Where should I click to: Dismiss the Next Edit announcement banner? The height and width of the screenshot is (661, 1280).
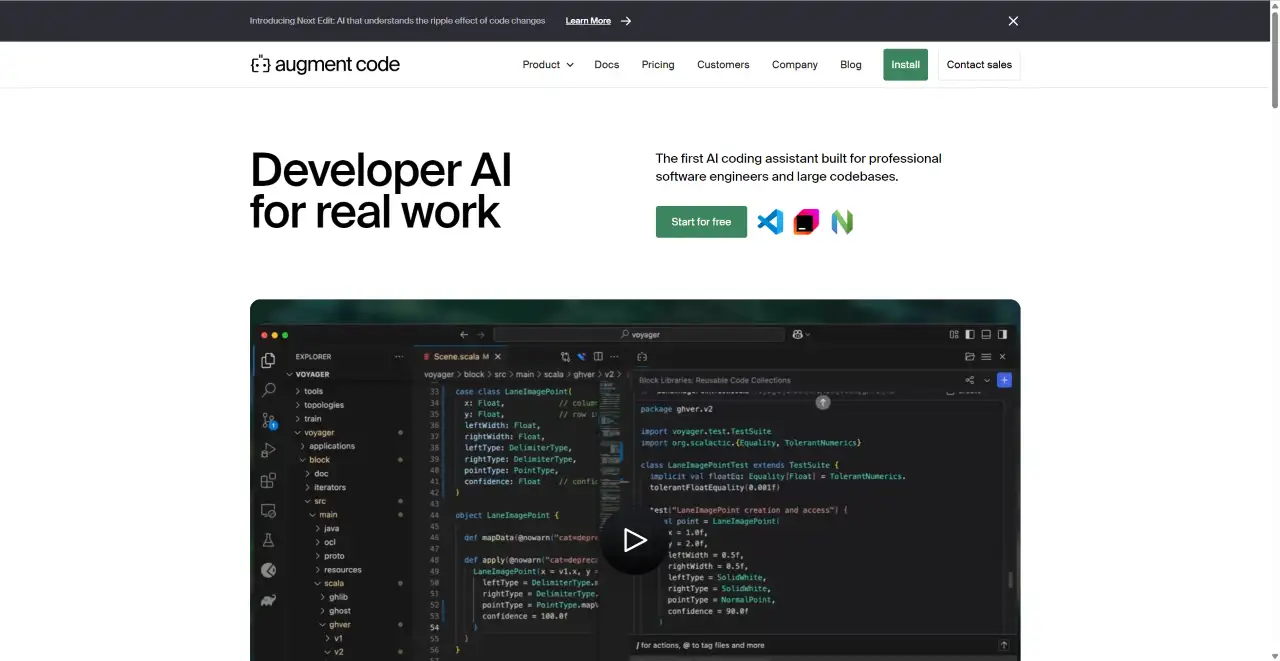(x=1013, y=21)
